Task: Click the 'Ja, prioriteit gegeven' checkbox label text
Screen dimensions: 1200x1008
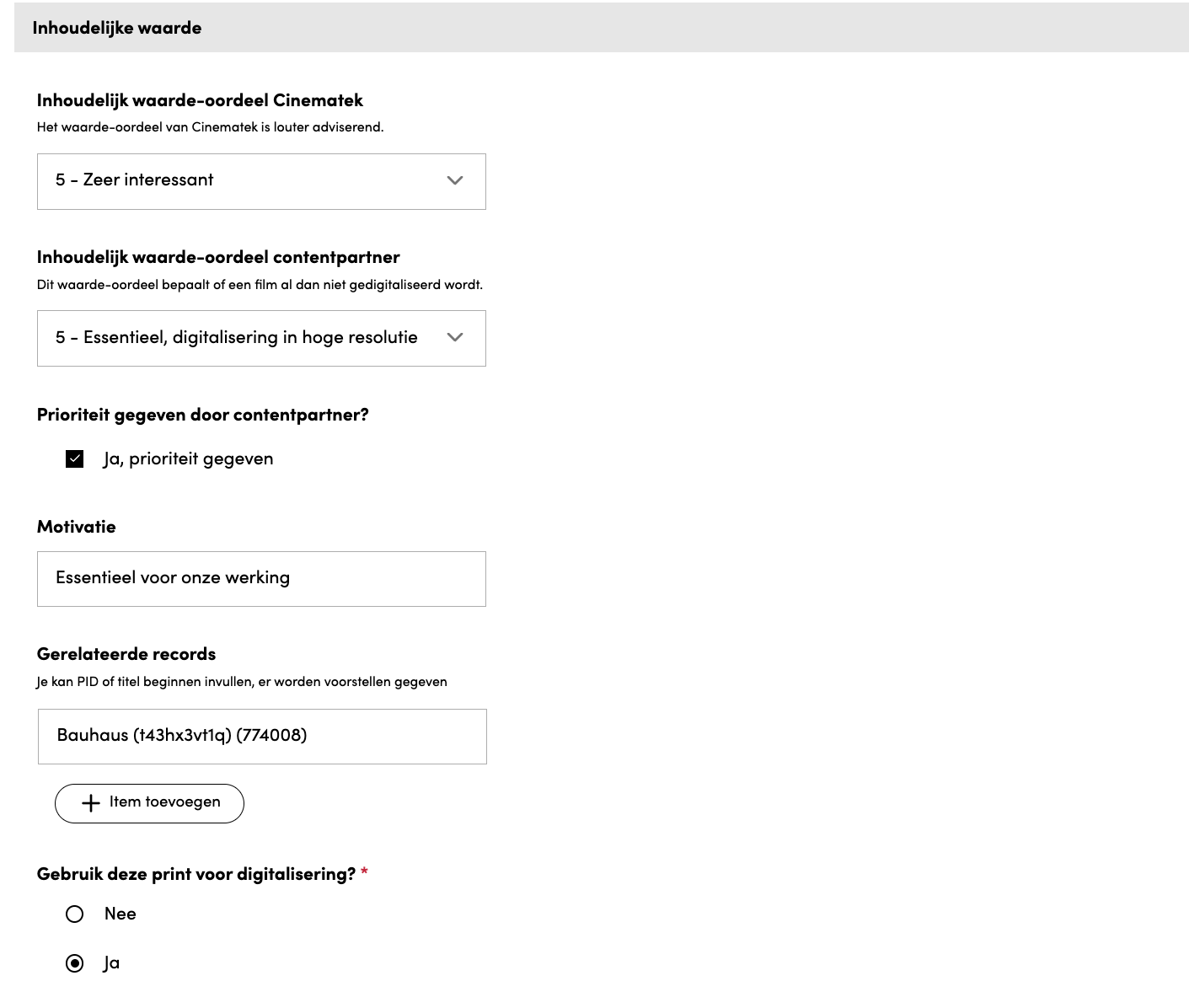Action: pos(189,459)
